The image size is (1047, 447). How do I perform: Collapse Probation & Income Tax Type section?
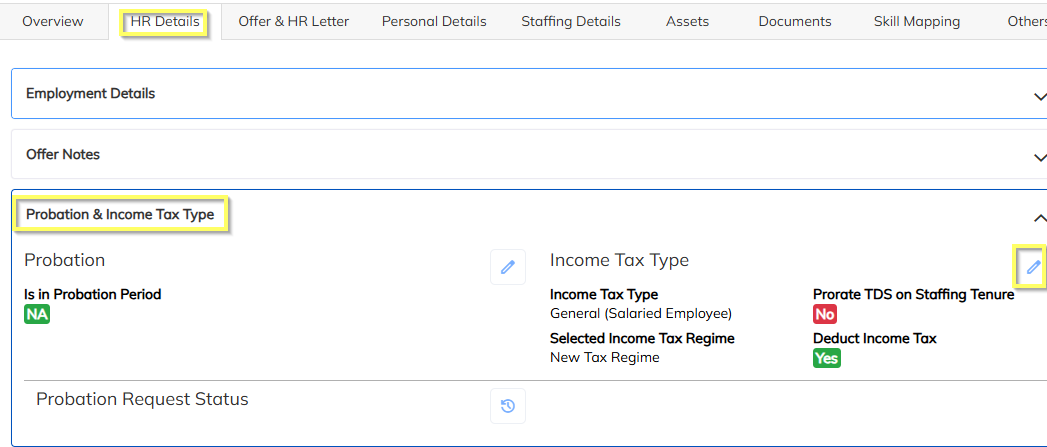pyautogui.click(x=1039, y=218)
